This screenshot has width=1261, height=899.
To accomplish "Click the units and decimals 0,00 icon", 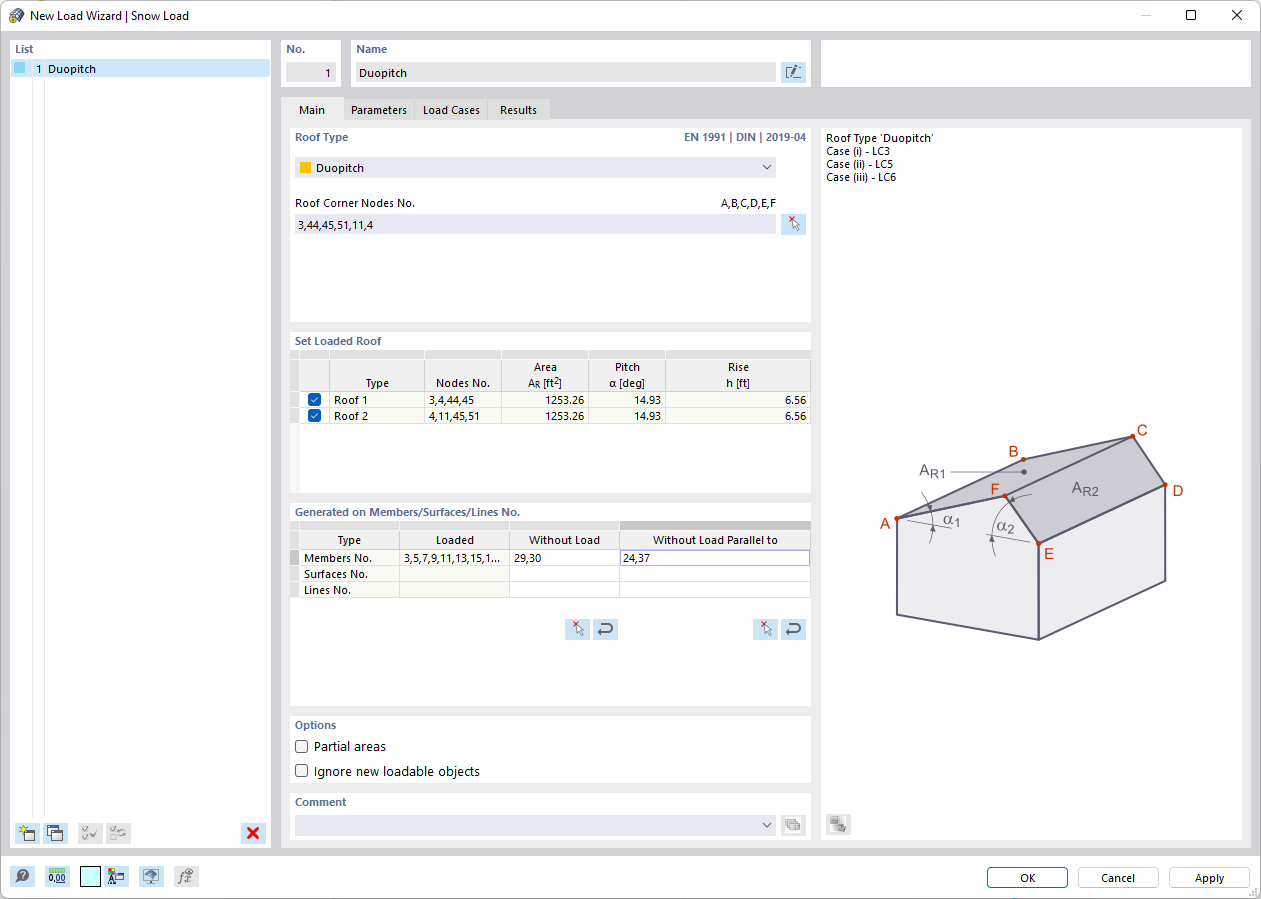I will tap(57, 877).
